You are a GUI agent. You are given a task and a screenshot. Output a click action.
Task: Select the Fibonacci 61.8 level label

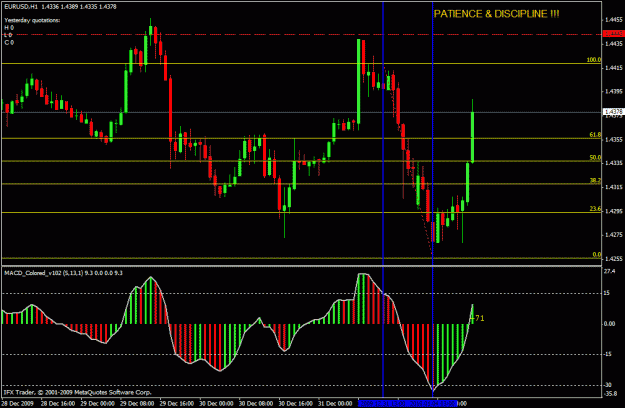[595, 135]
